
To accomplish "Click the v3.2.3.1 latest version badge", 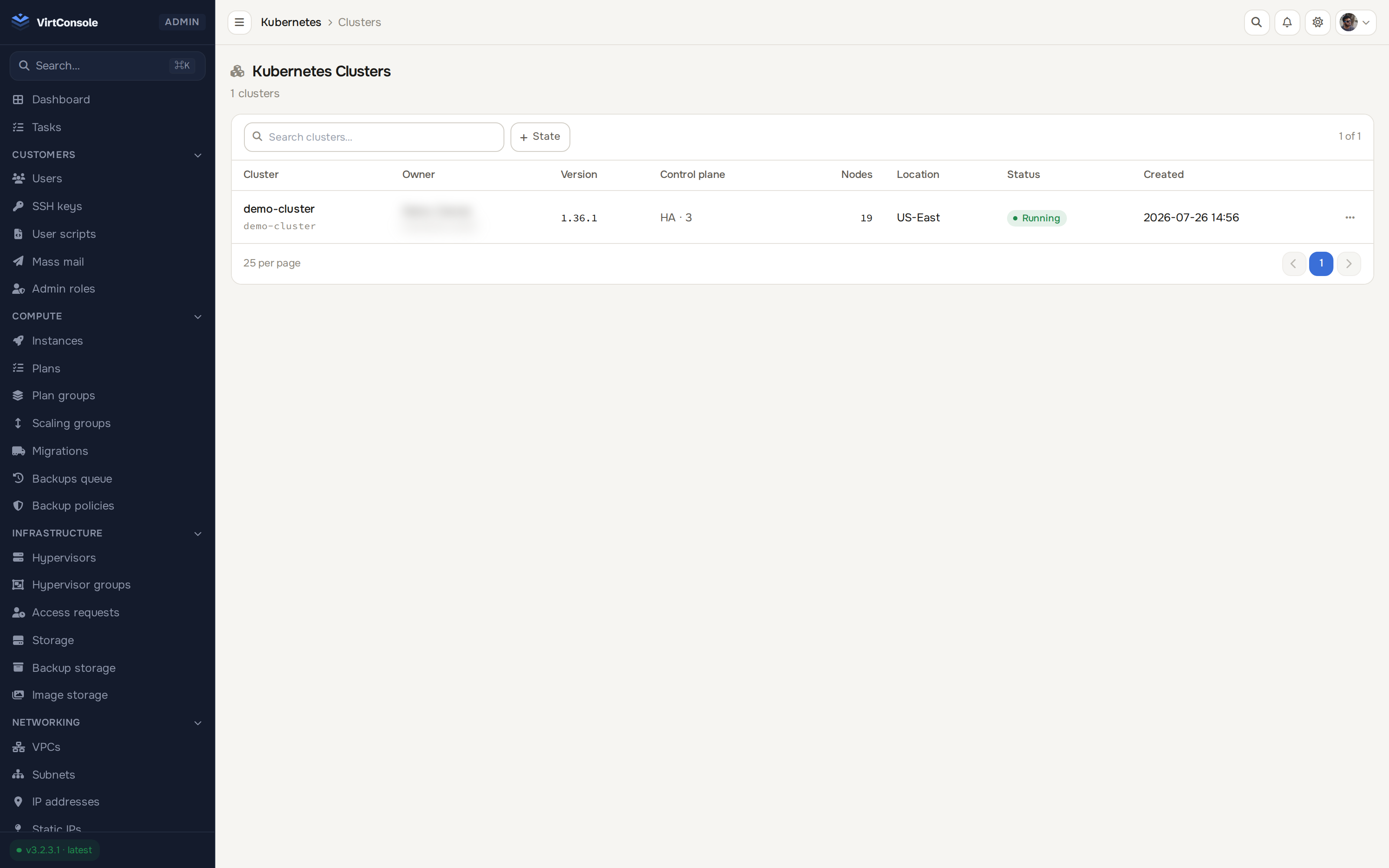I will tap(55, 850).
